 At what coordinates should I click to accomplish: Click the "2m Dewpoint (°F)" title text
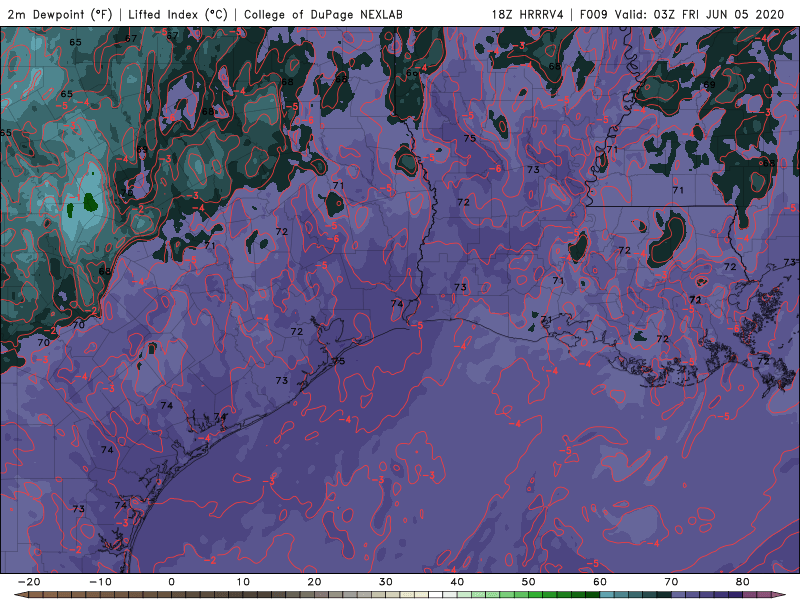click(x=60, y=14)
